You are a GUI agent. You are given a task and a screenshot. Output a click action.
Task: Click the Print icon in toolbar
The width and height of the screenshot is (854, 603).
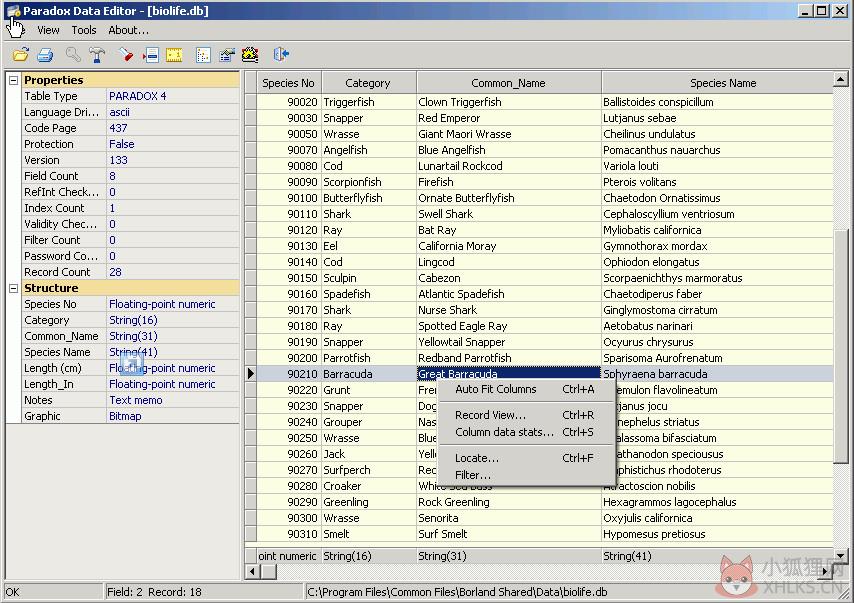[45, 54]
